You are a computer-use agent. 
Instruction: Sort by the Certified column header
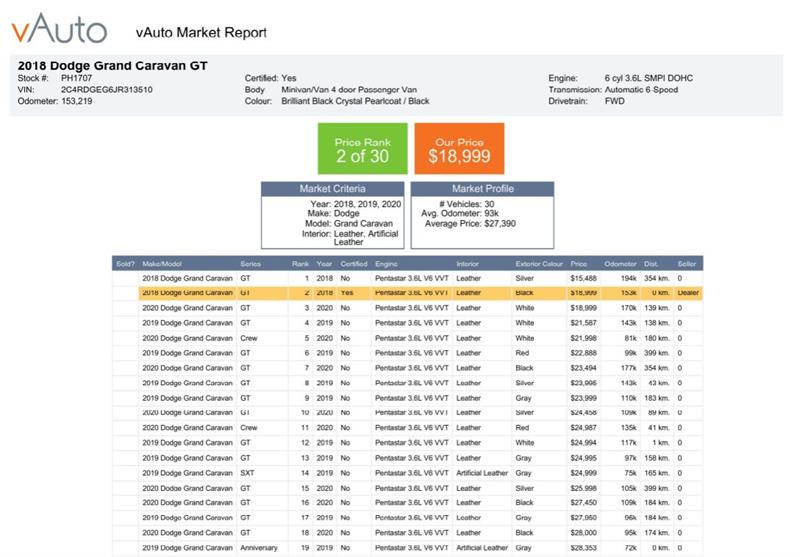tap(354, 264)
